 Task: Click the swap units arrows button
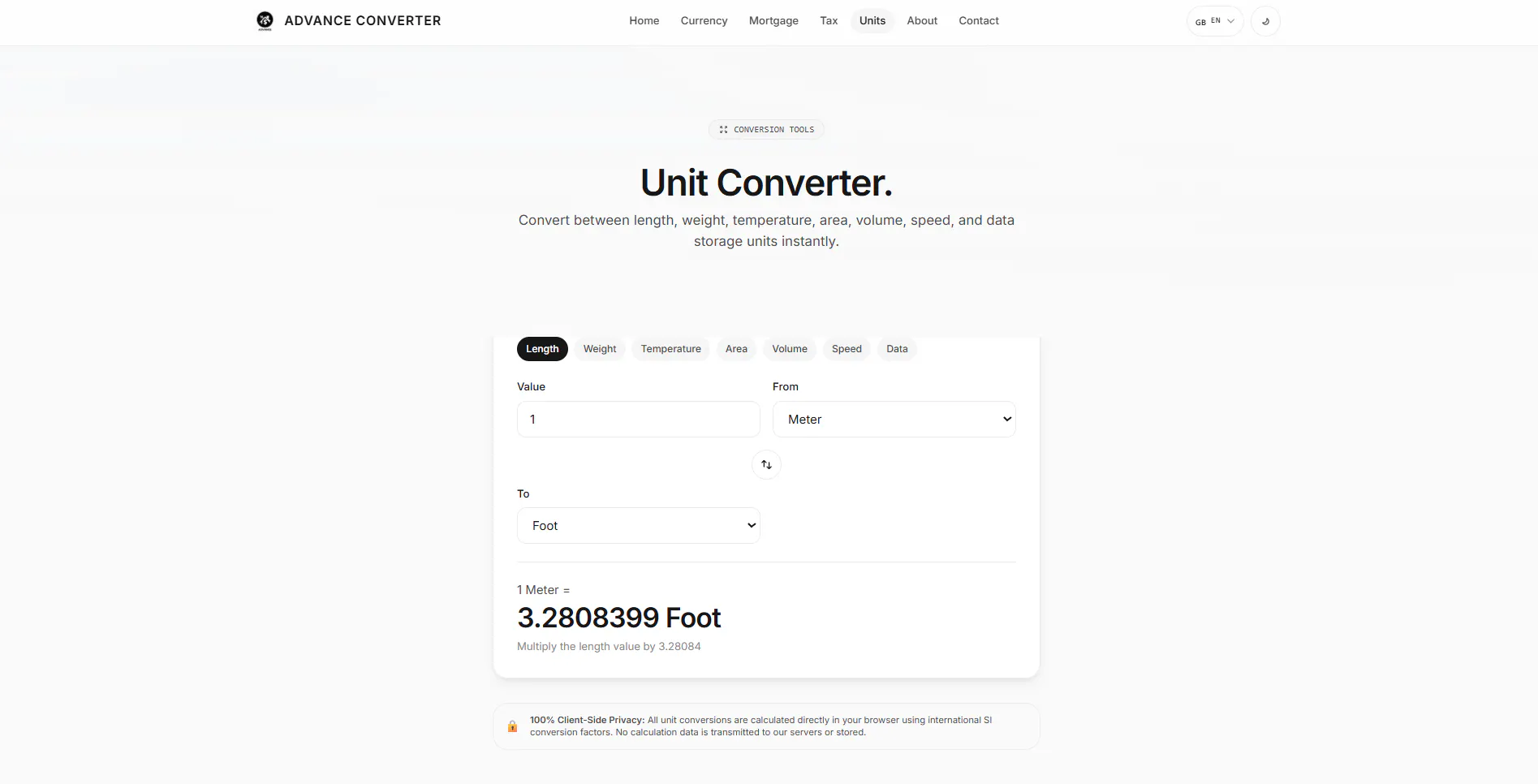point(766,464)
